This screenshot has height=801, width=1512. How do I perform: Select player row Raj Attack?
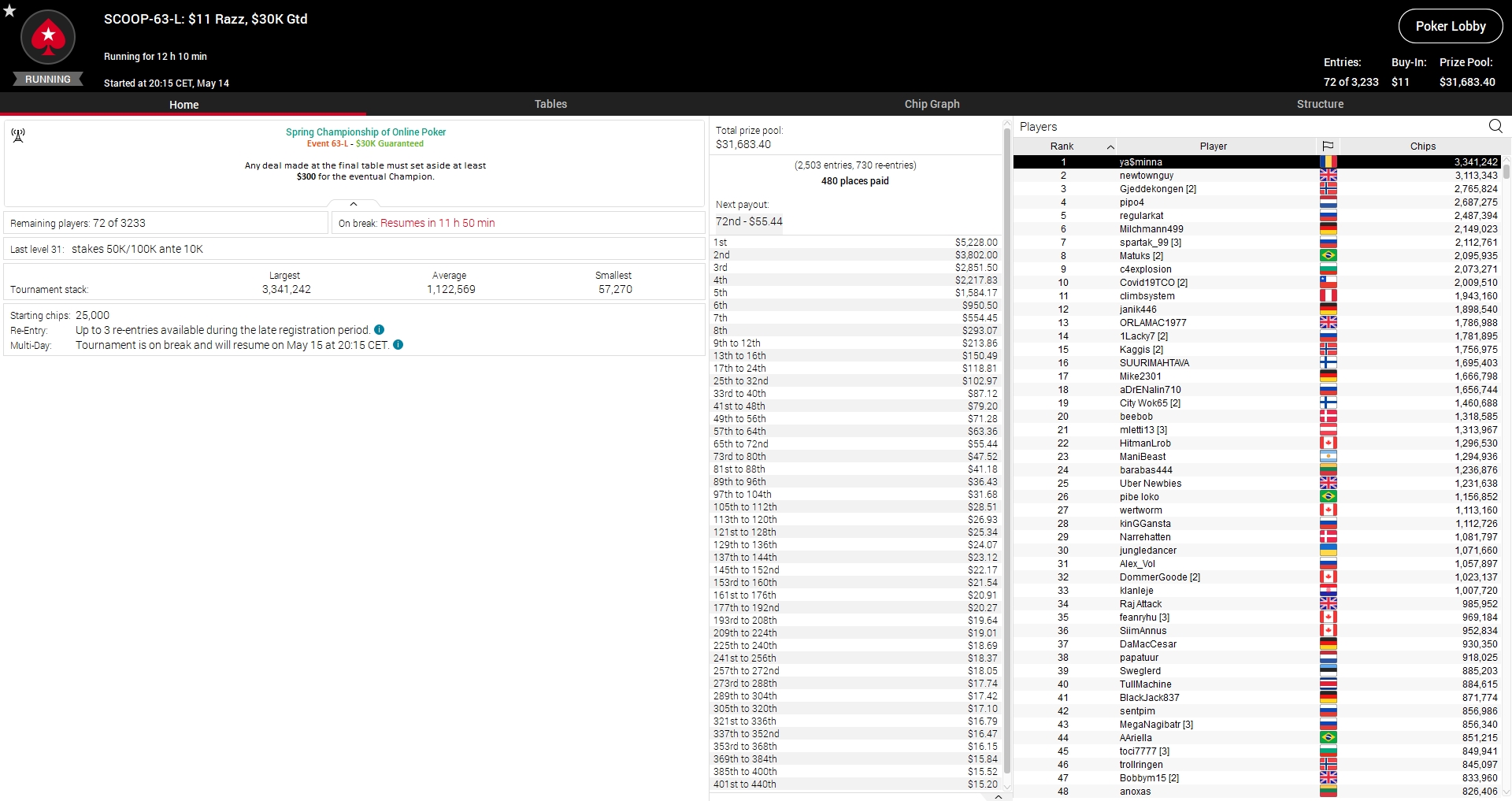point(1257,604)
